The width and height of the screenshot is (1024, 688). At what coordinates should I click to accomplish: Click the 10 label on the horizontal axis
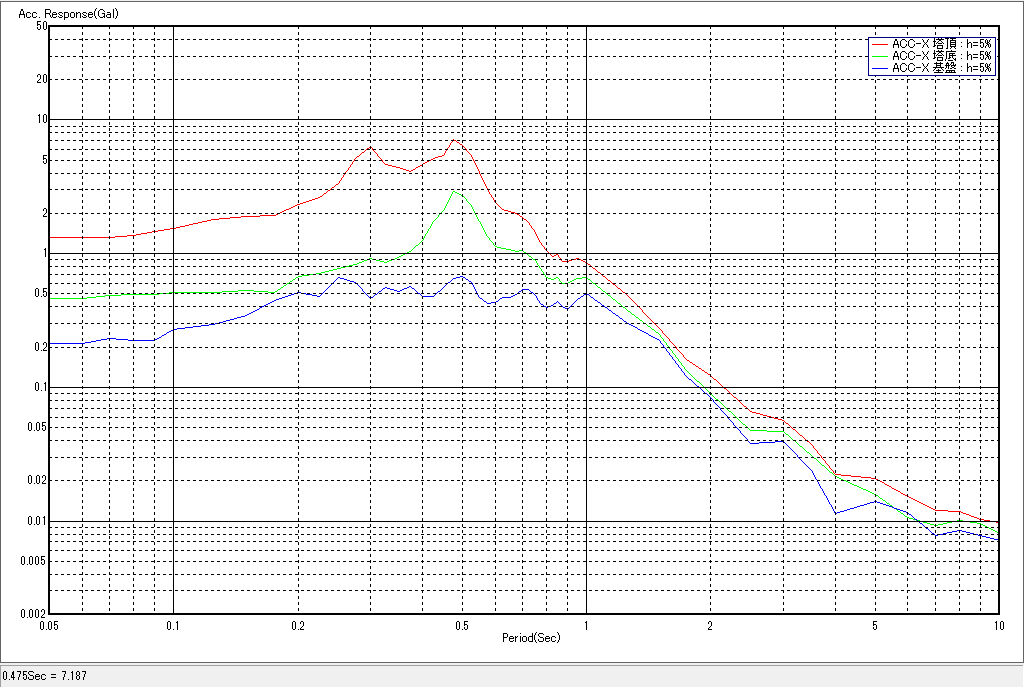[997, 625]
